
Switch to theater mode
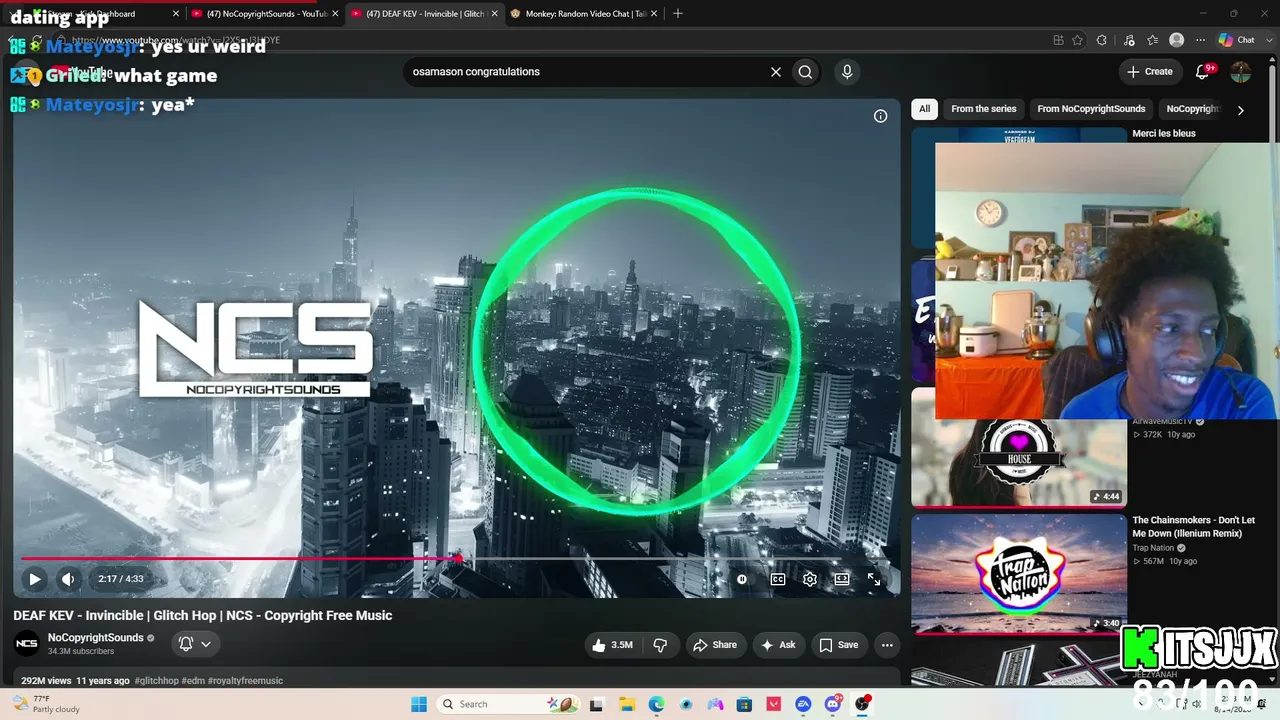click(842, 579)
